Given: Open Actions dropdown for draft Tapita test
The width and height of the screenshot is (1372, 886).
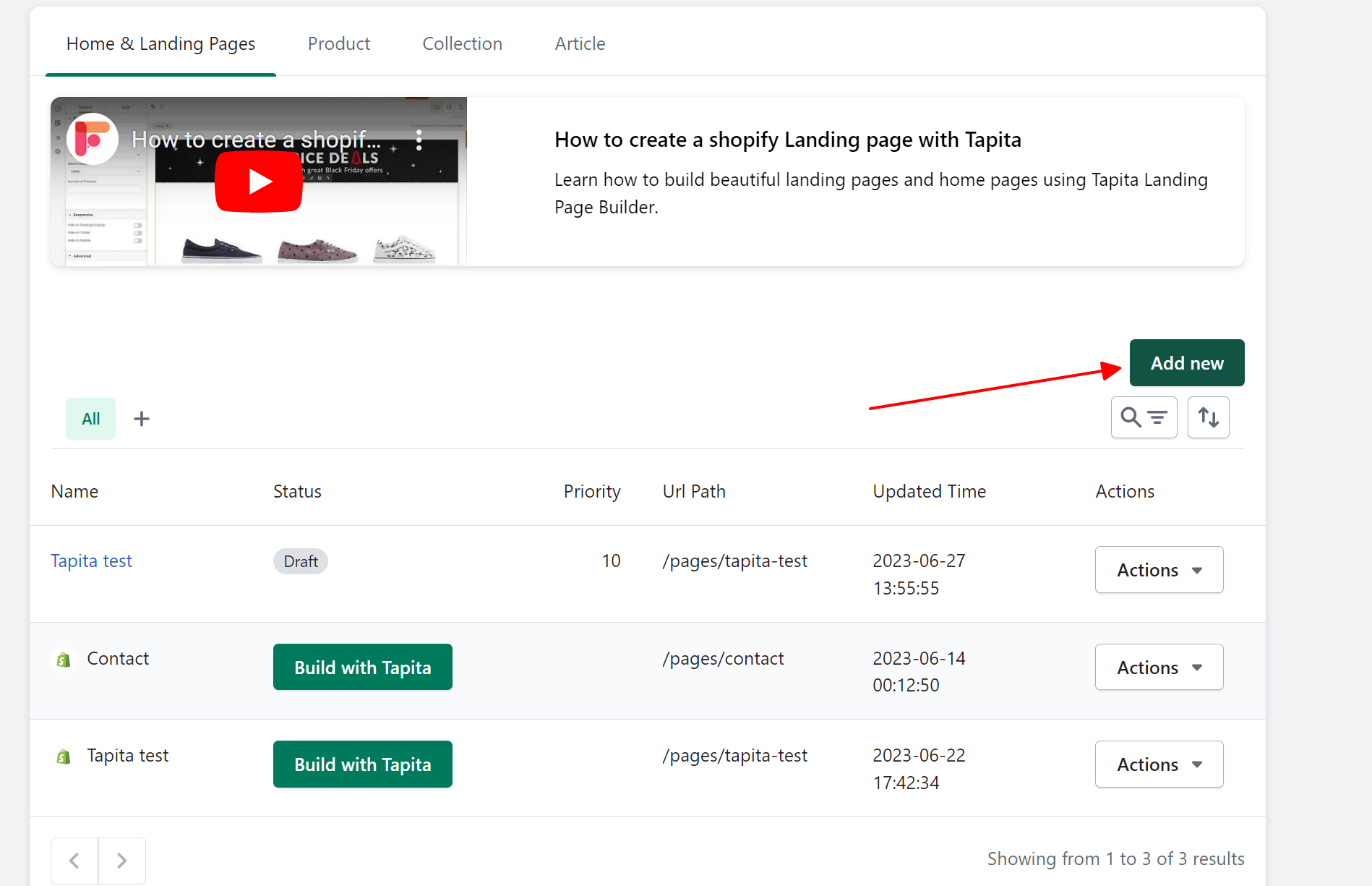Looking at the screenshot, I should coord(1159,570).
